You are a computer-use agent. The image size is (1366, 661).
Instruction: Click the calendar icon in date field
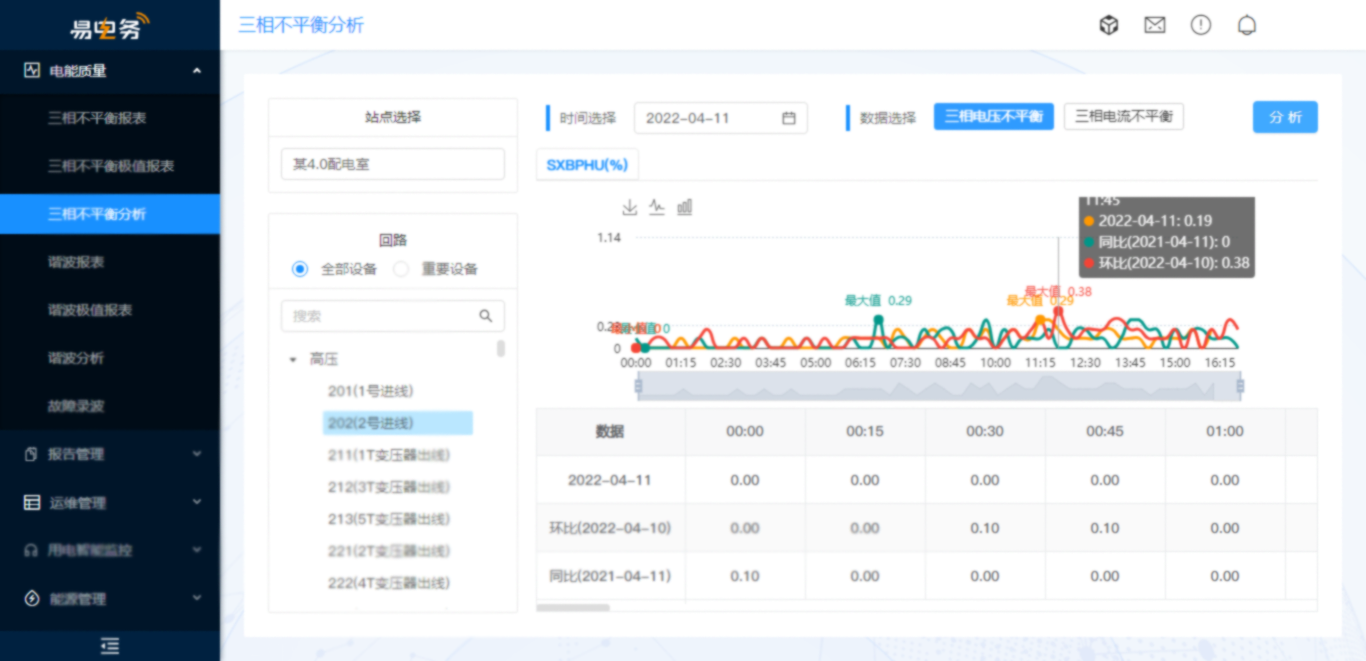[788, 118]
